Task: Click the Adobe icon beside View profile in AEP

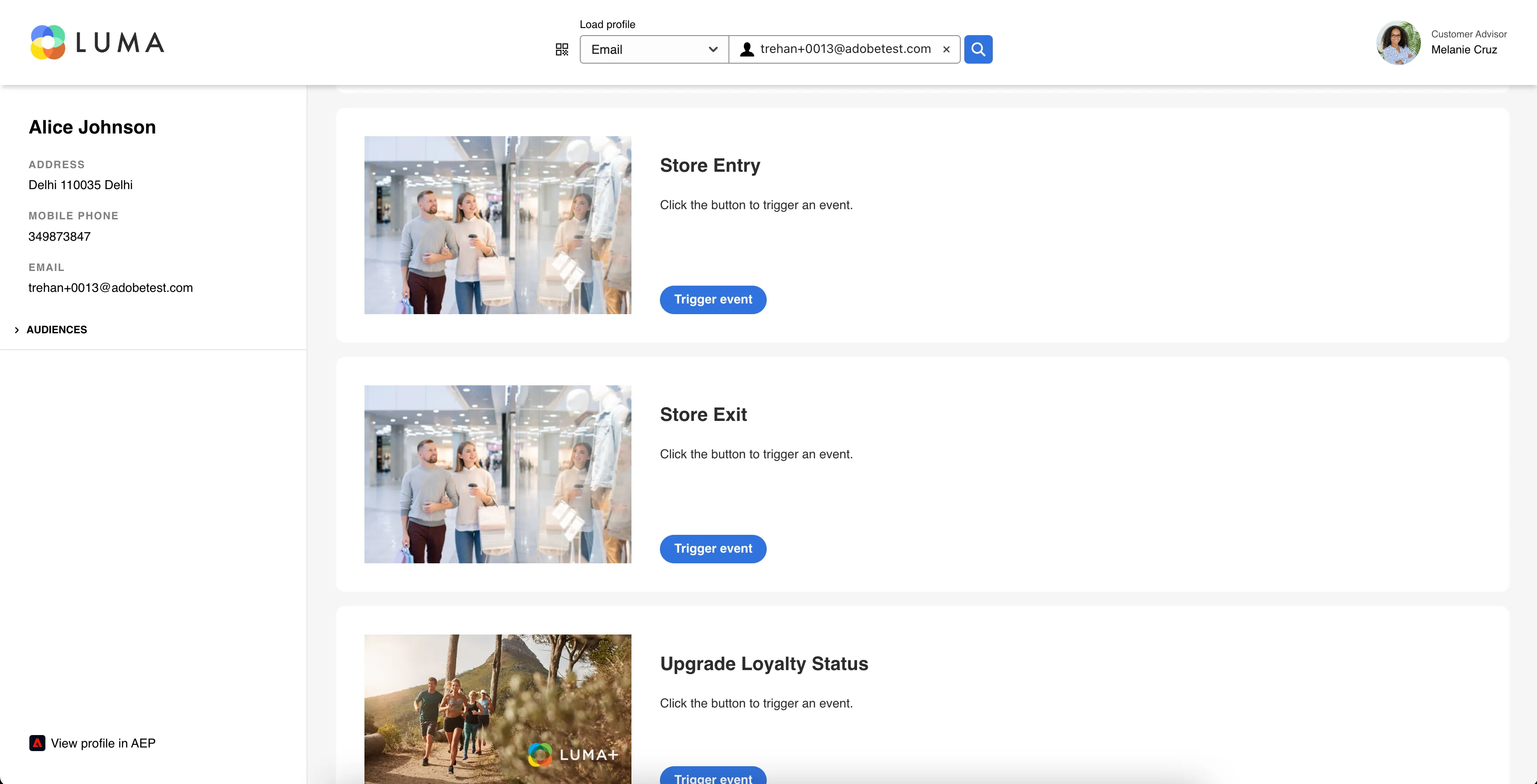Action: [37, 743]
